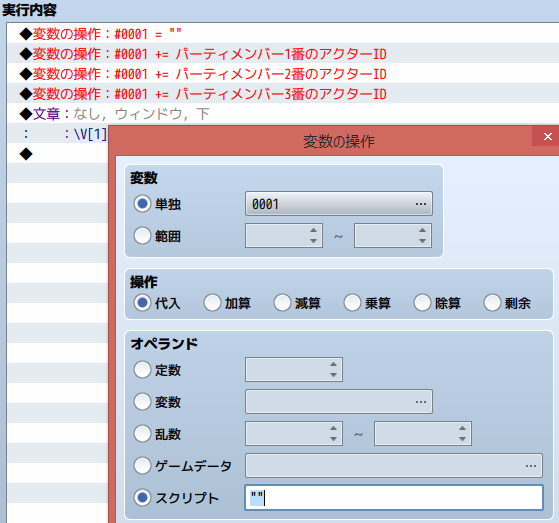Click the 範囲 start value spinner
This screenshot has height=523, width=559.
[x=284, y=235]
